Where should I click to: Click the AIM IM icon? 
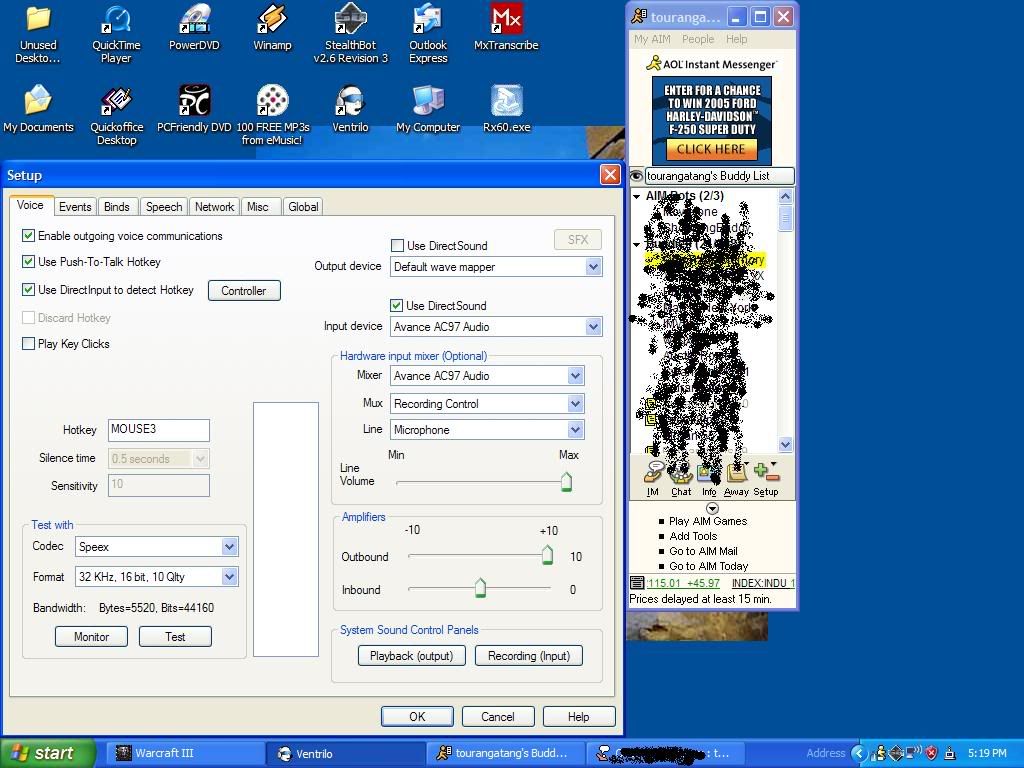click(x=653, y=476)
